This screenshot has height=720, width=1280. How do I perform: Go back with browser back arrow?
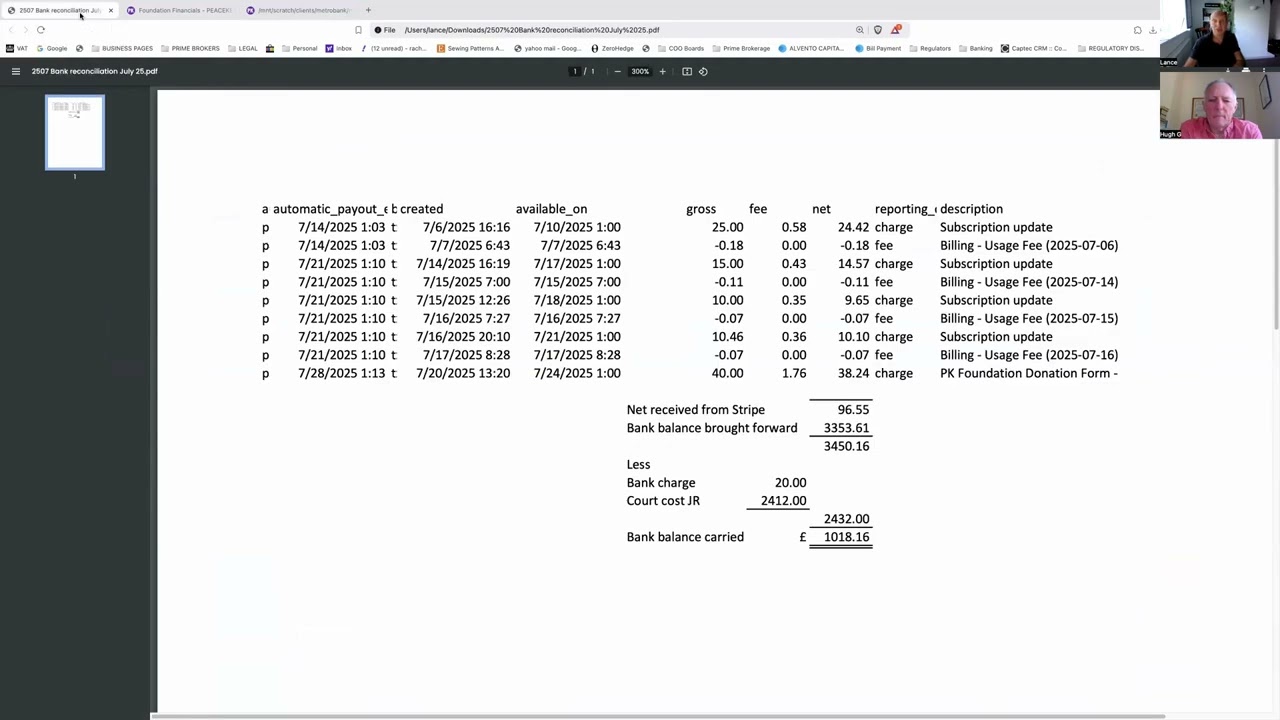click(11, 30)
